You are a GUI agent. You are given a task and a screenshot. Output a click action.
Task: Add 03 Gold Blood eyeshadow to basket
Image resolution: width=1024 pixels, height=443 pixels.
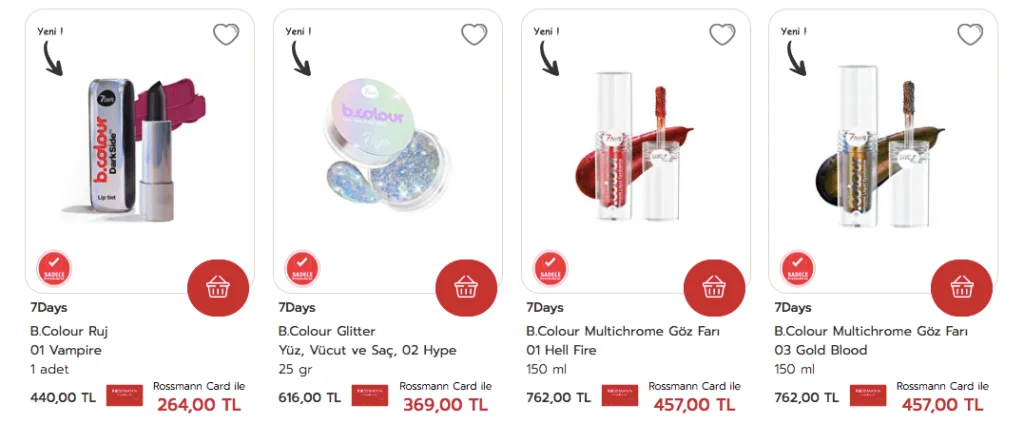coord(961,287)
